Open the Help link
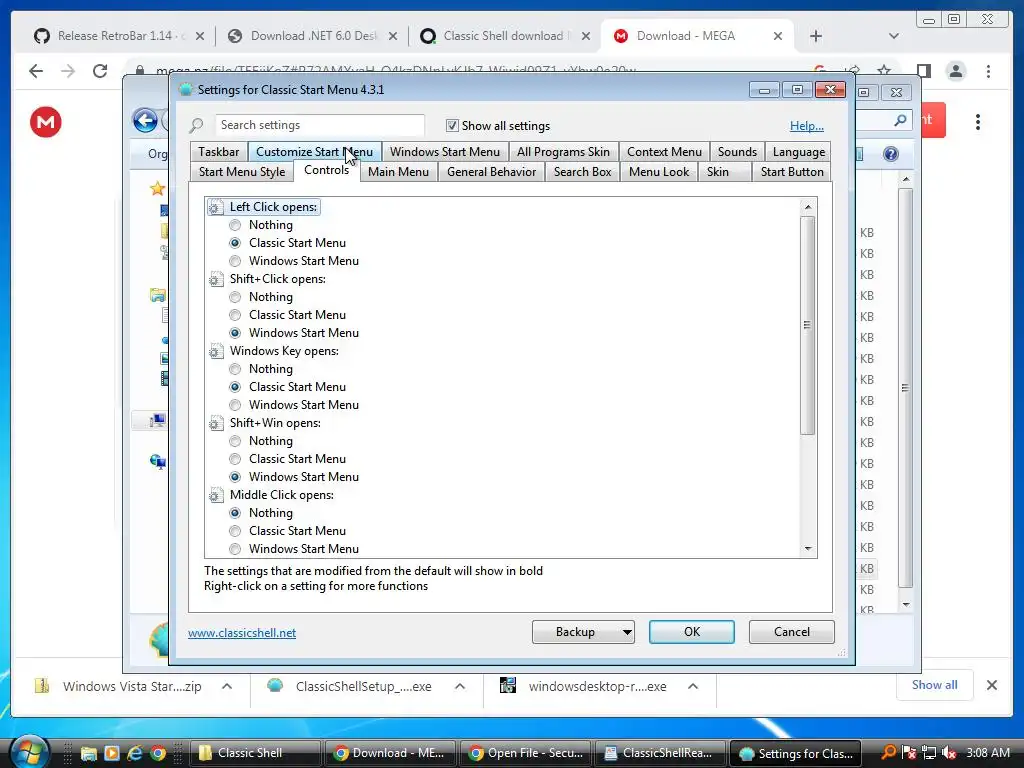 (807, 126)
